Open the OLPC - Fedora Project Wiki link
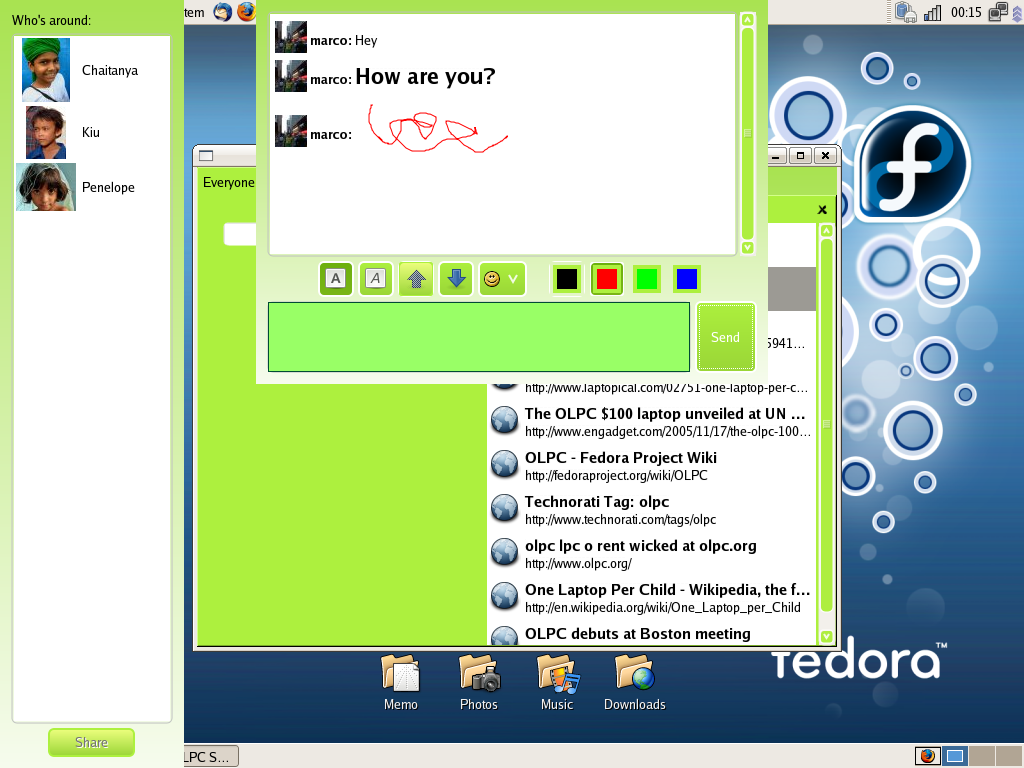The image size is (1024, 768). [x=620, y=458]
